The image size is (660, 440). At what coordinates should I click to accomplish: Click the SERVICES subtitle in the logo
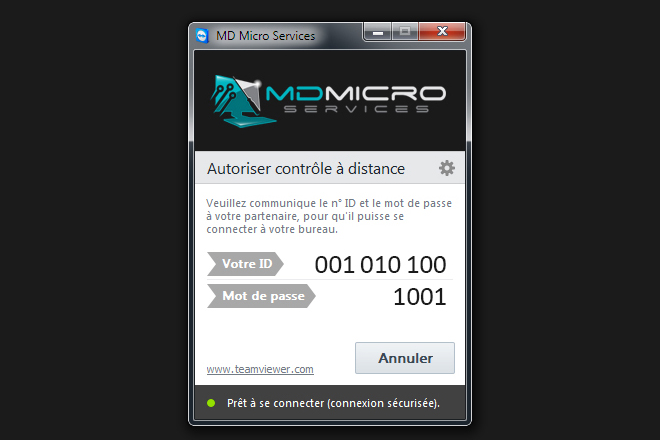tap(356, 109)
